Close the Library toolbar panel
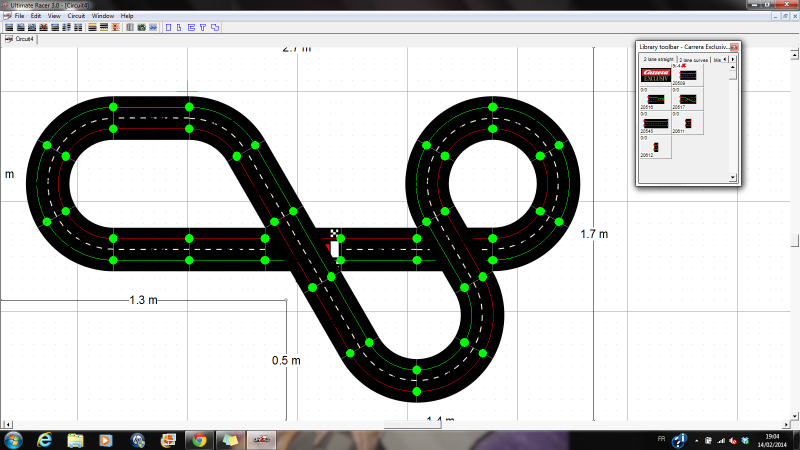The width and height of the screenshot is (800, 450). point(733,47)
